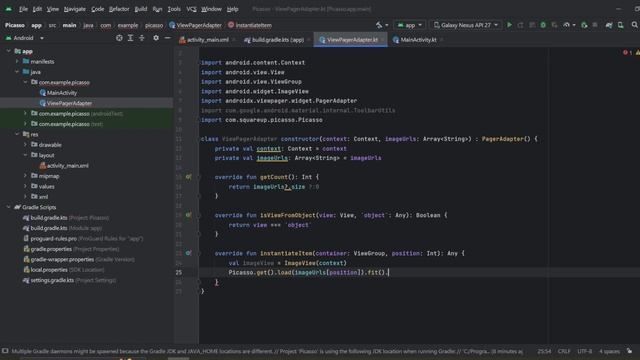Click instantiateItem breadcrumb in navigation bar
Image resolution: width=640 pixels, height=360 pixels.
click(250, 25)
